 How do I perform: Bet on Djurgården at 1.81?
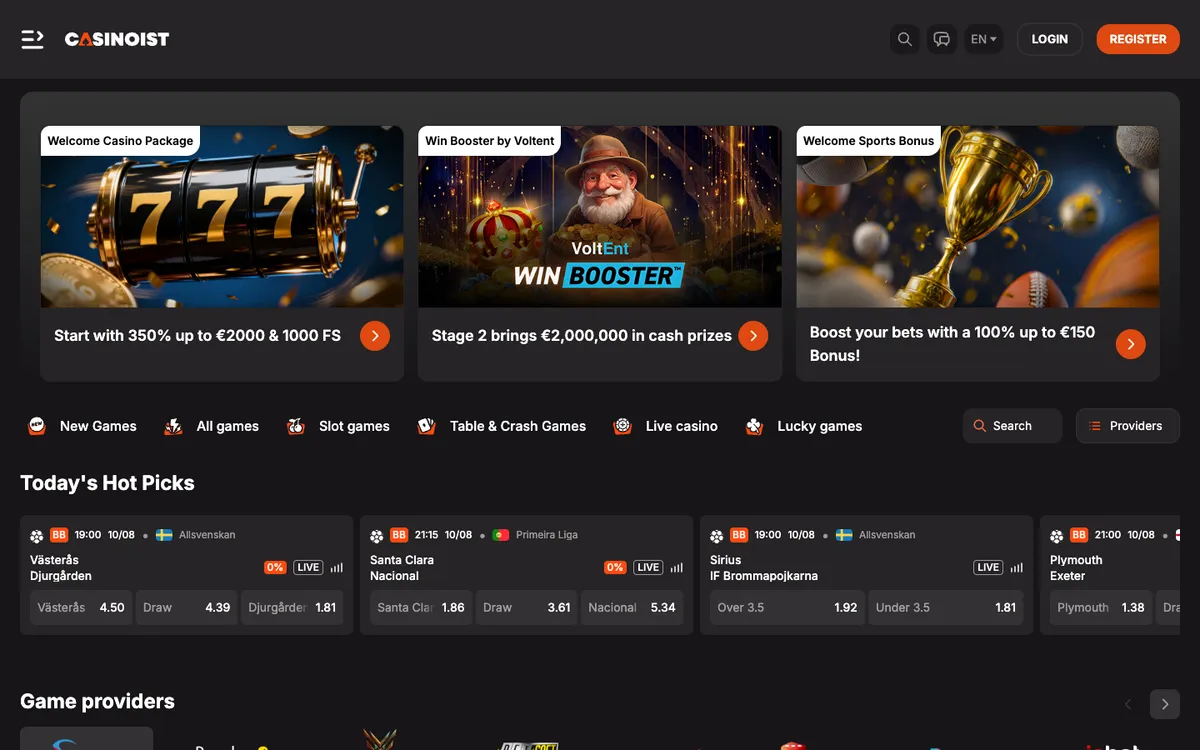pyautogui.click(x=292, y=607)
